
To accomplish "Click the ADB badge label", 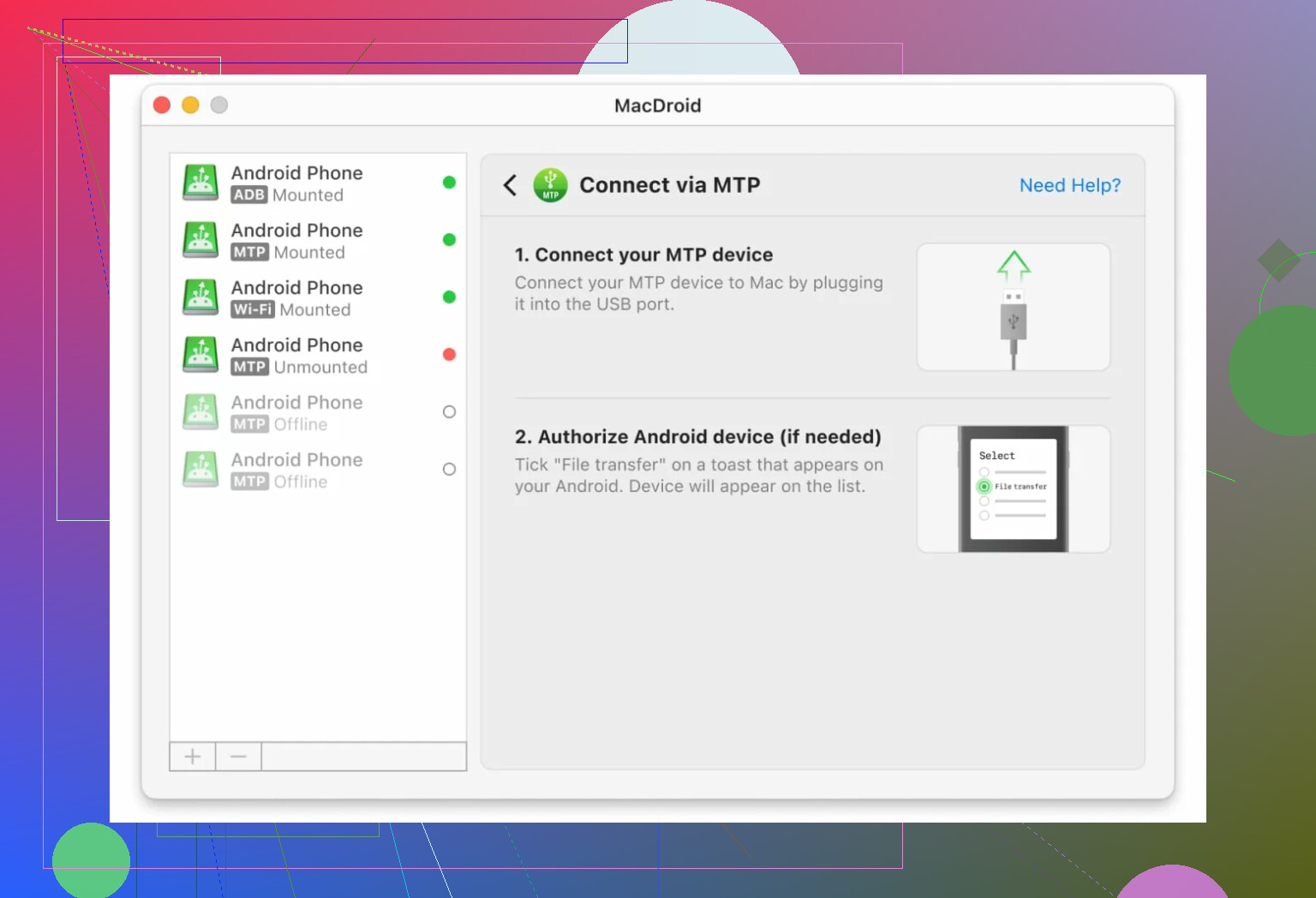I will coord(249,195).
